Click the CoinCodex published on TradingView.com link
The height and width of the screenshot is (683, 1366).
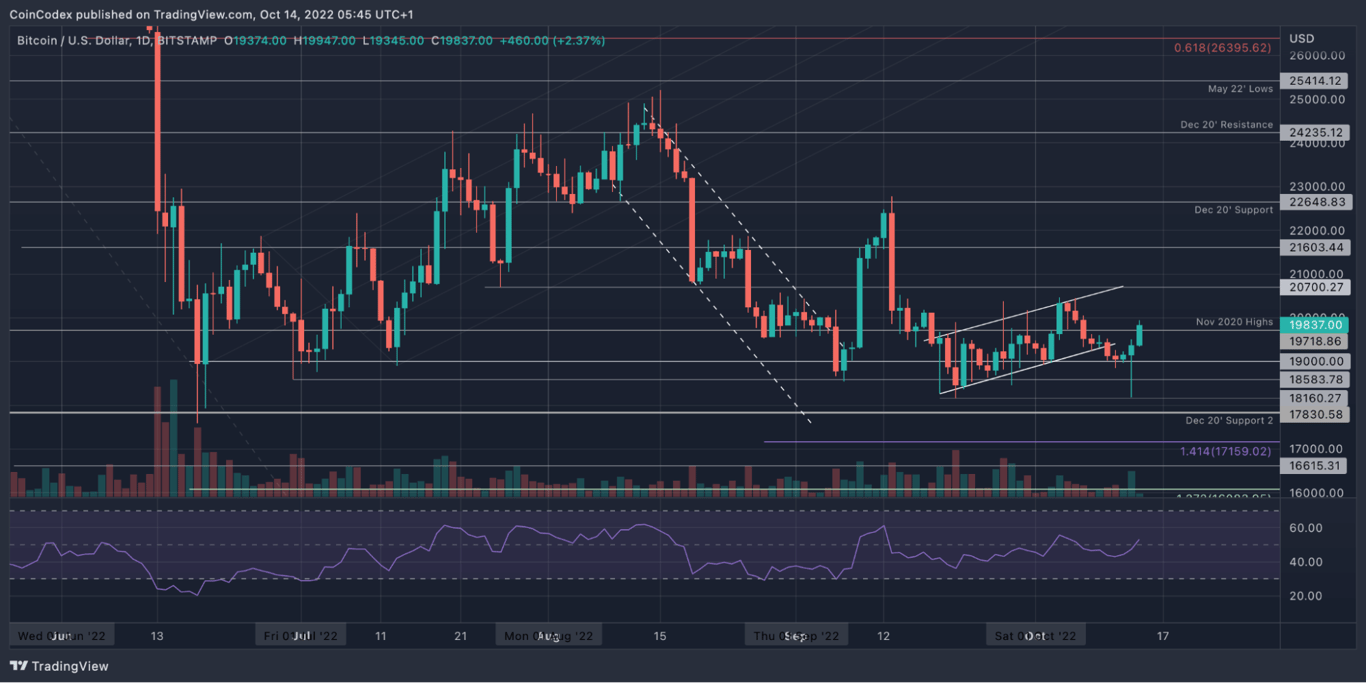[120, 15]
